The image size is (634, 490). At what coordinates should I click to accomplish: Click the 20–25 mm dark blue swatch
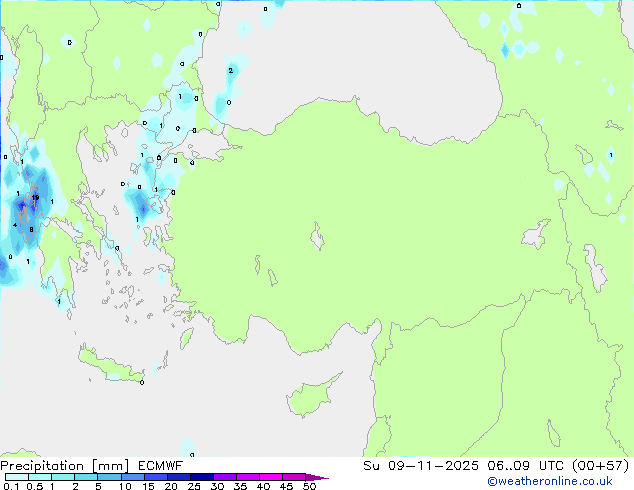(x=178, y=477)
